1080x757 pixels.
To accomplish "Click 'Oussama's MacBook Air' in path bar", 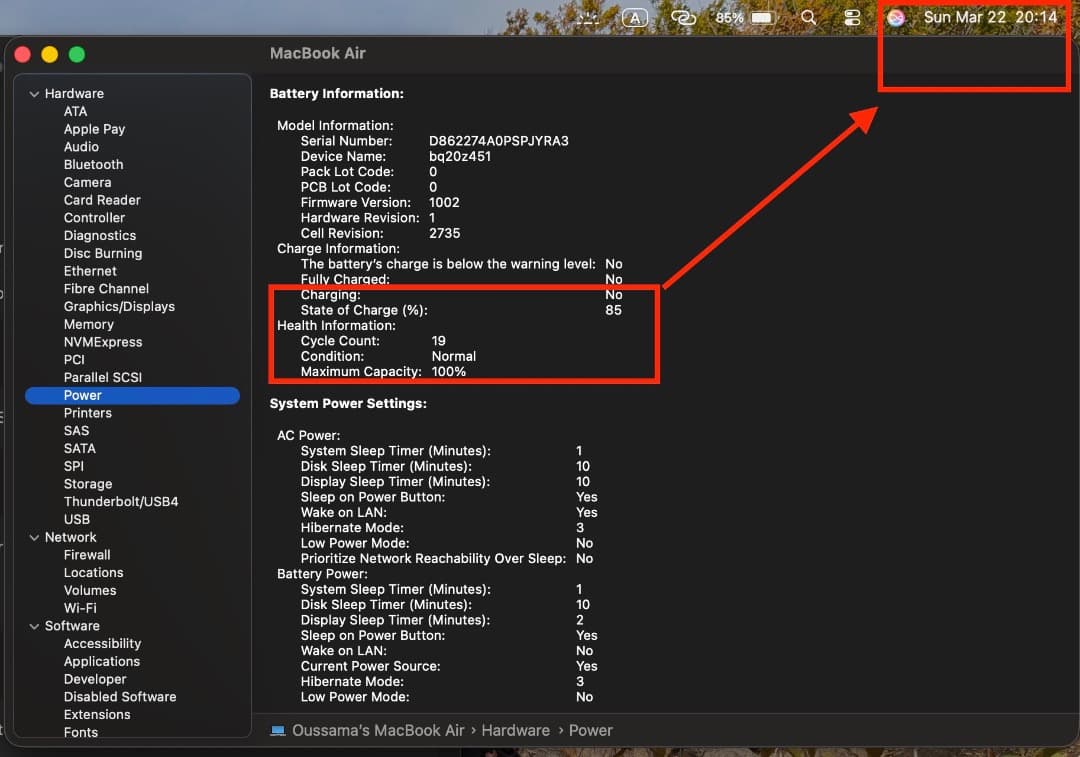I will (x=378, y=730).
